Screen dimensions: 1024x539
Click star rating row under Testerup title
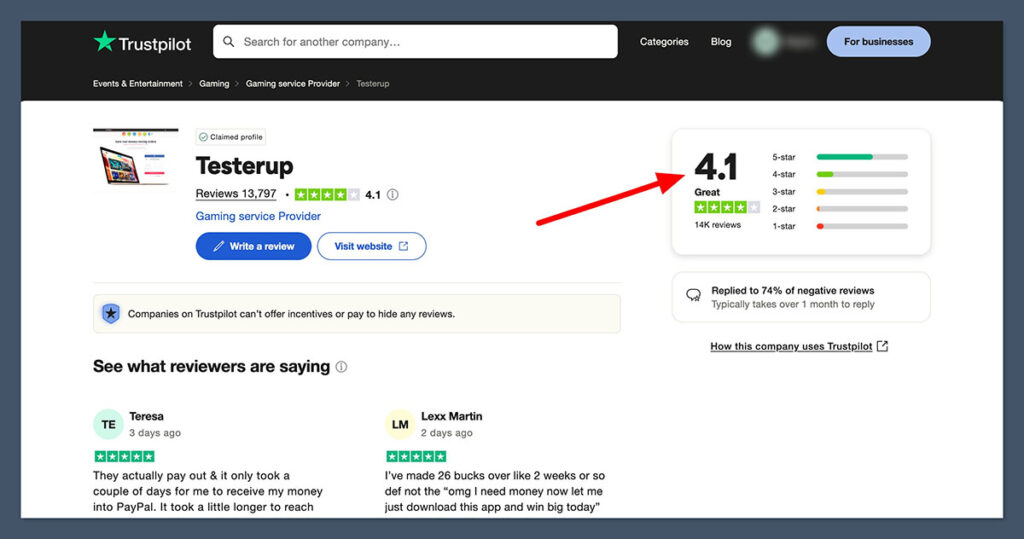[327, 195]
